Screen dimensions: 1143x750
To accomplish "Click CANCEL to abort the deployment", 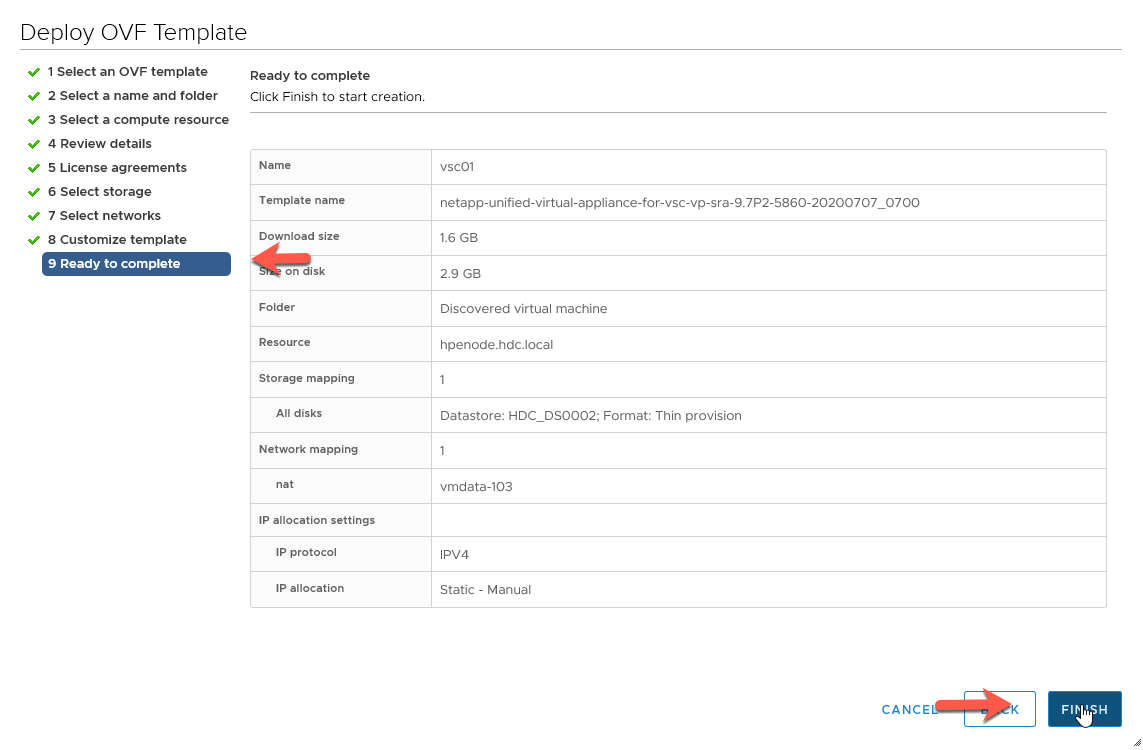I will click(x=908, y=709).
